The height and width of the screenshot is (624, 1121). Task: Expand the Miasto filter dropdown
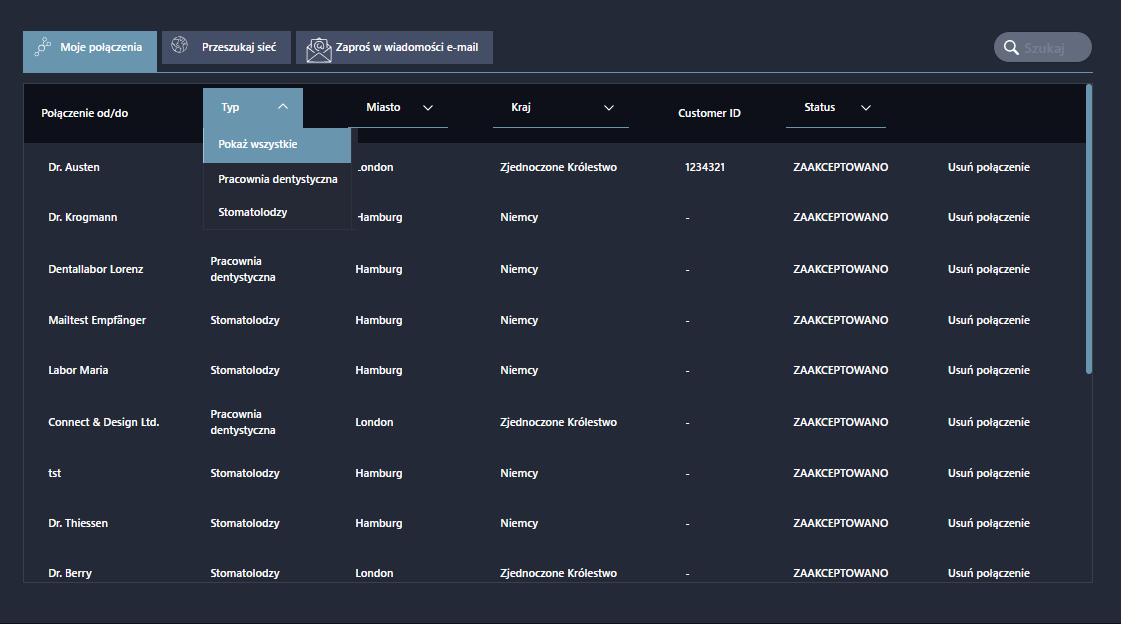point(428,108)
